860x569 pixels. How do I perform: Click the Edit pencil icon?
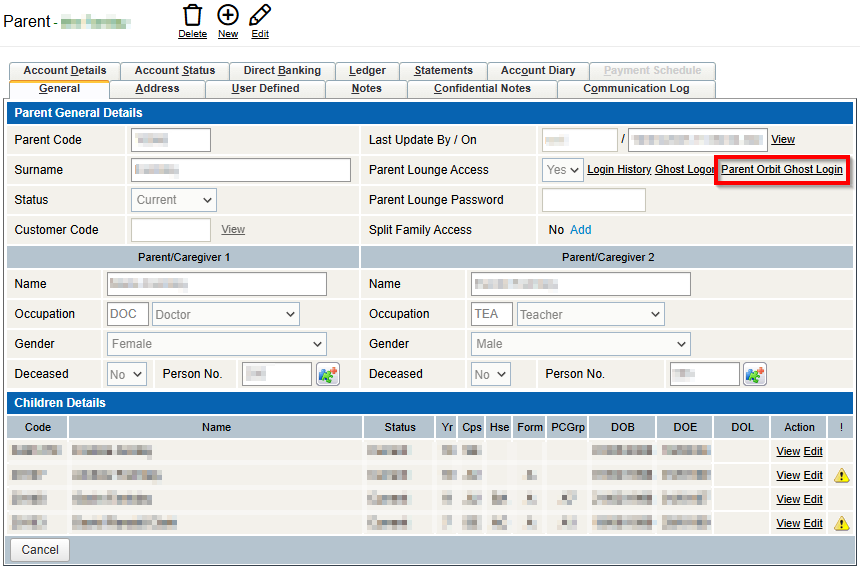pos(260,15)
